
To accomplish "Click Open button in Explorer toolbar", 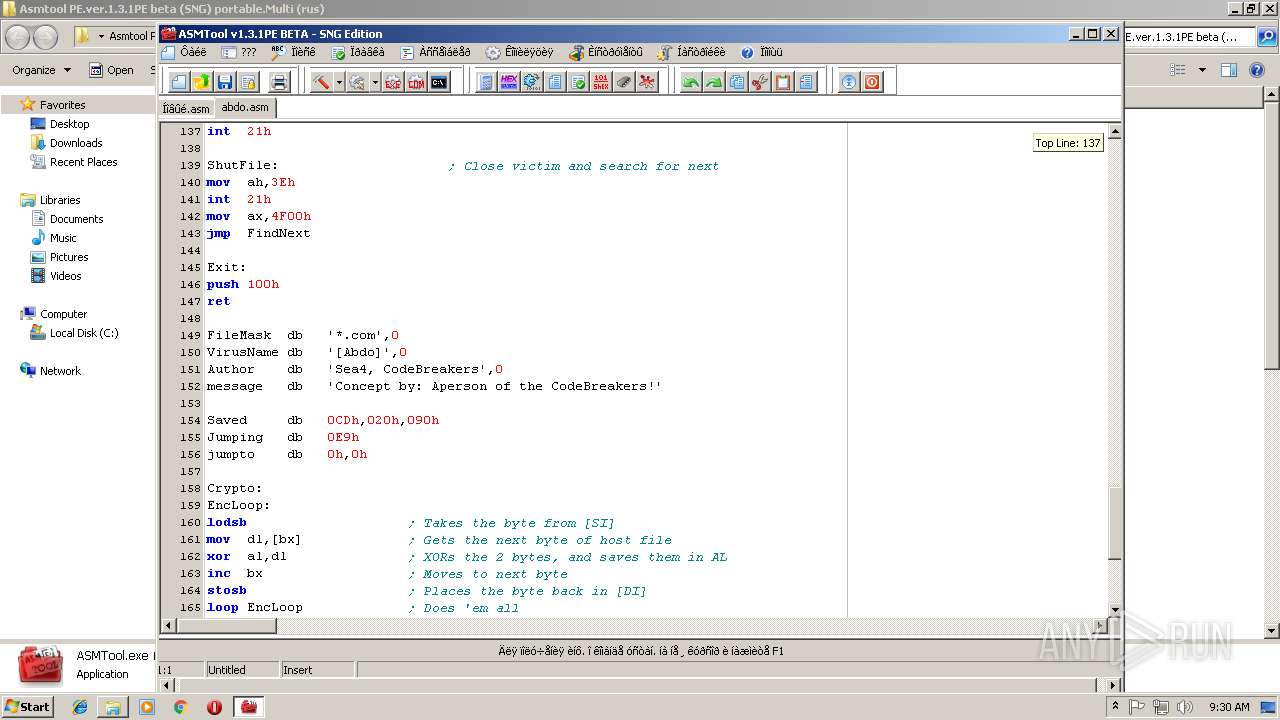I will [111, 70].
